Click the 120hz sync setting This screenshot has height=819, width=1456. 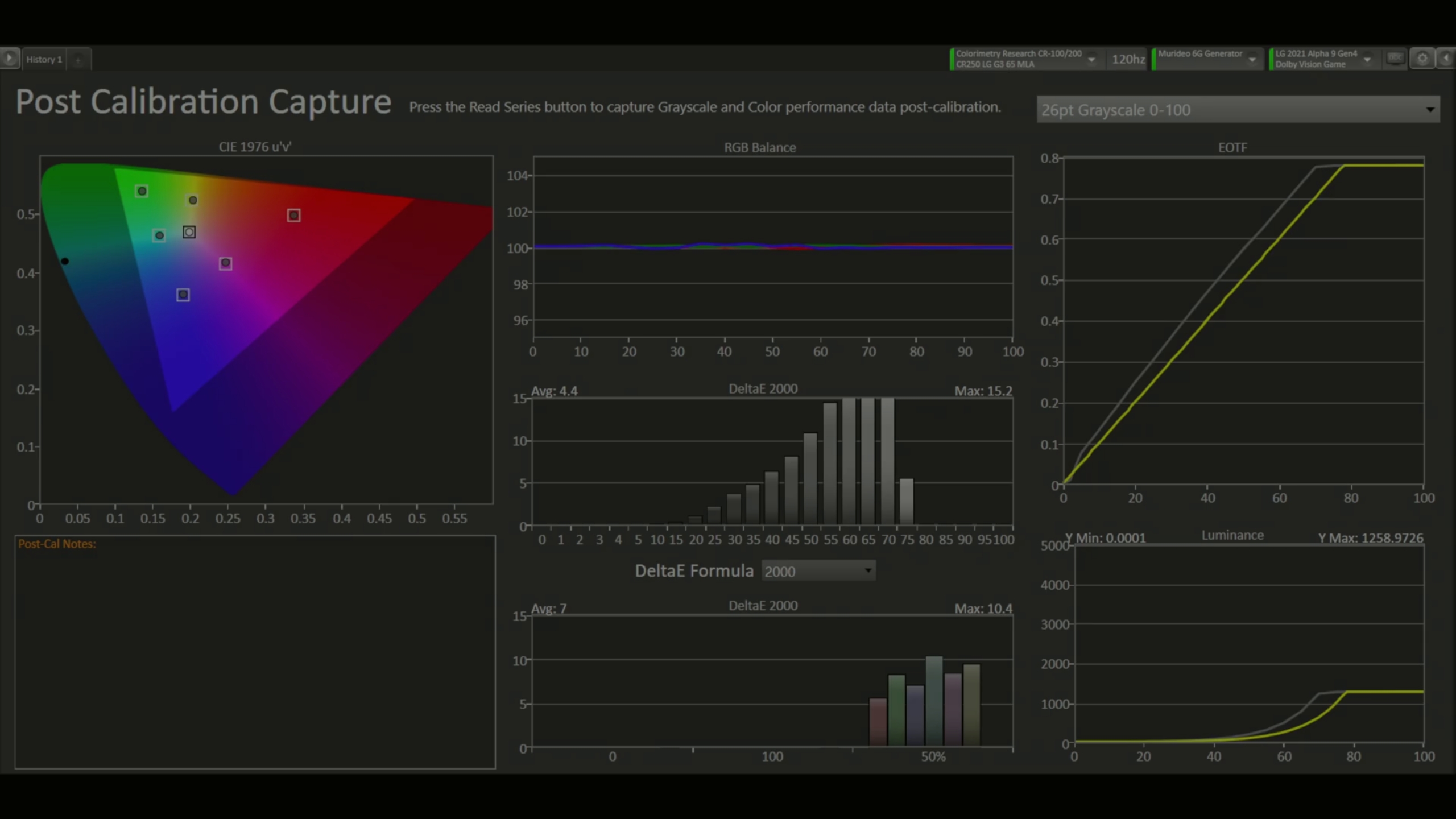point(1128,59)
